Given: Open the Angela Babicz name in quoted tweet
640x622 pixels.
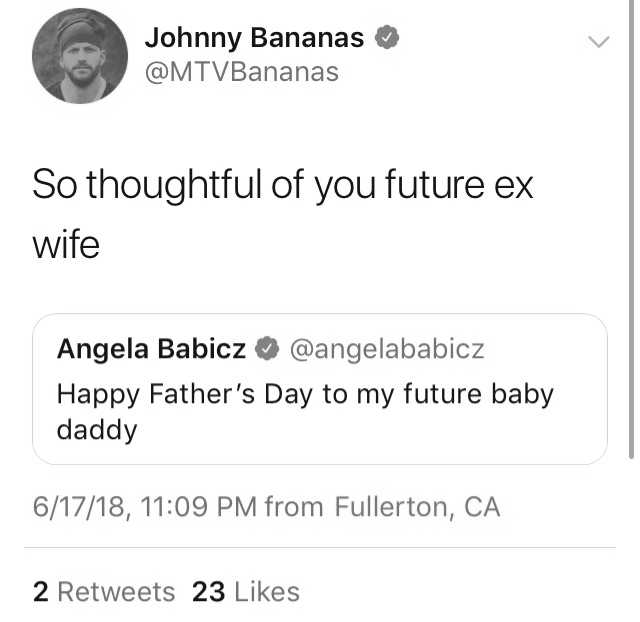Looking at the screenshot, I should point(151,349).
